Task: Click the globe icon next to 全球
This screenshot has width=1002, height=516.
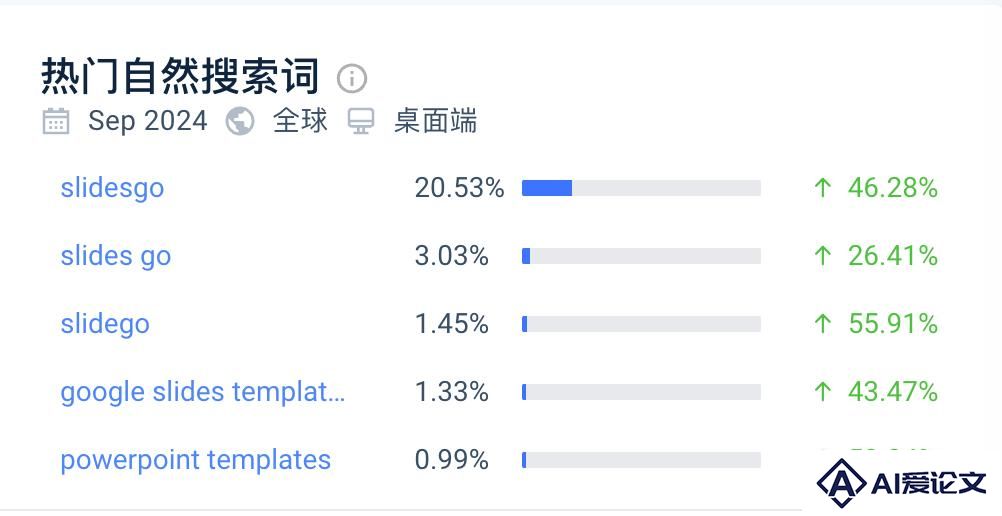Action: (240, 121)
